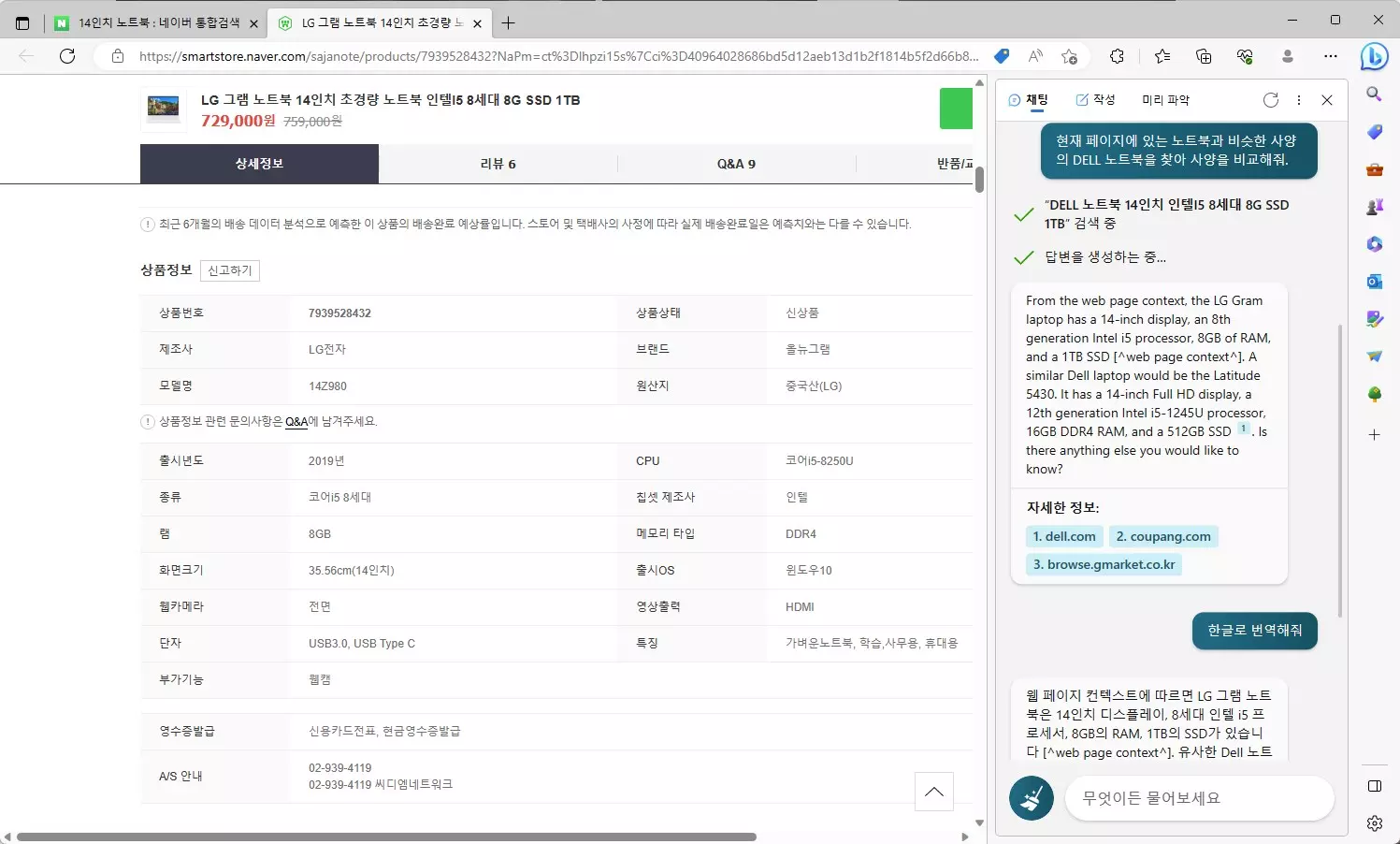Open Collections toolbar icon
The image size is (1400, 844).
(1204, 56)
